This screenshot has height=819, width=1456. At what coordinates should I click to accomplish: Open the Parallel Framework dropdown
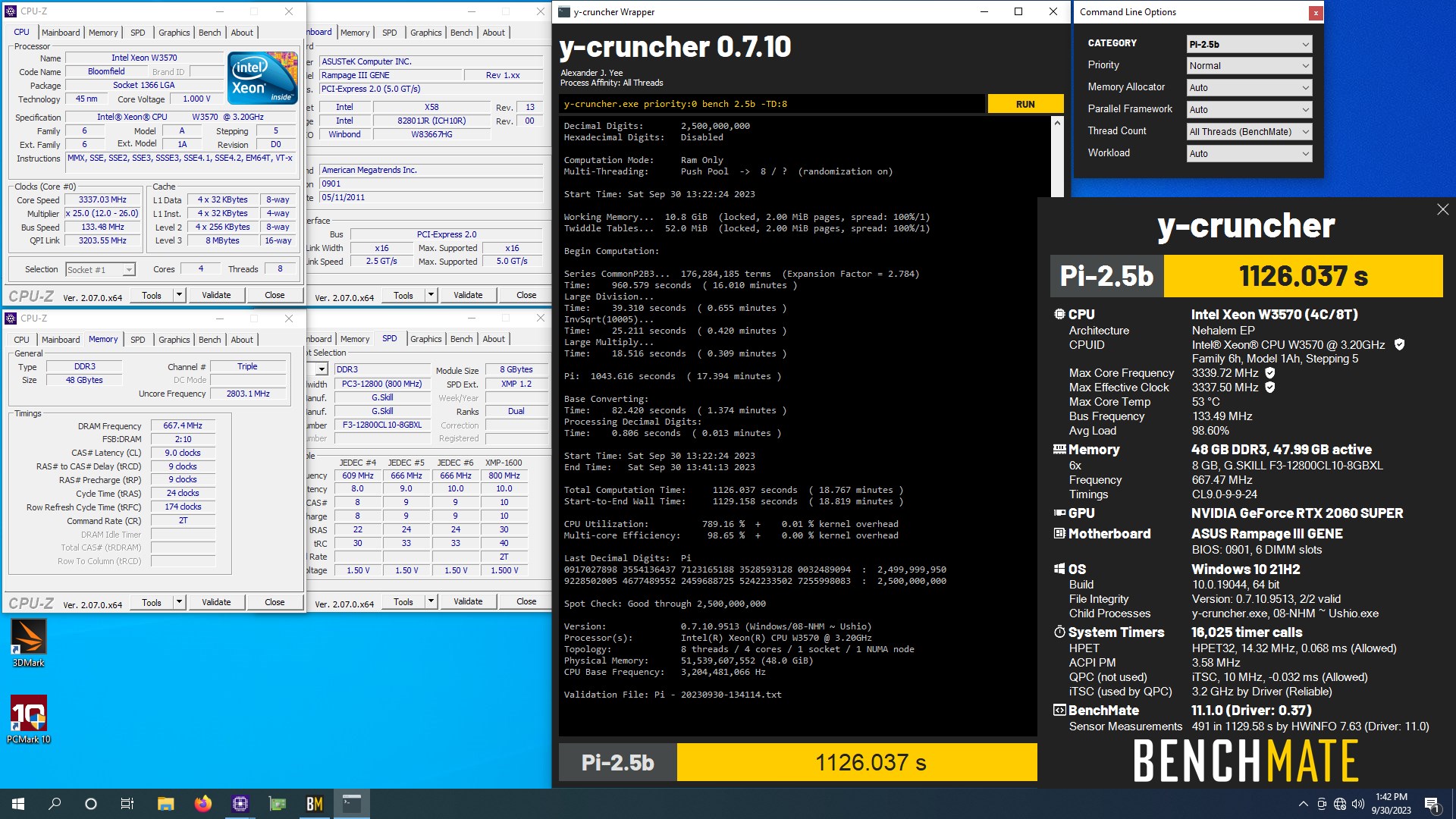click(1249, 109)
